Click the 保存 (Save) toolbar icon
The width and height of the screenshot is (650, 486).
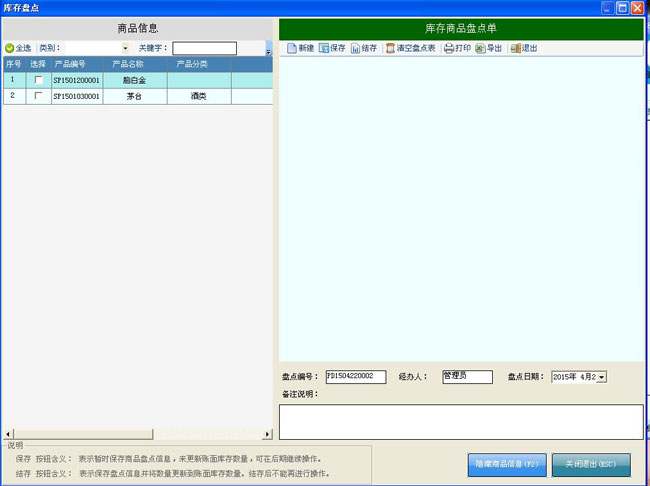point(324,48)
